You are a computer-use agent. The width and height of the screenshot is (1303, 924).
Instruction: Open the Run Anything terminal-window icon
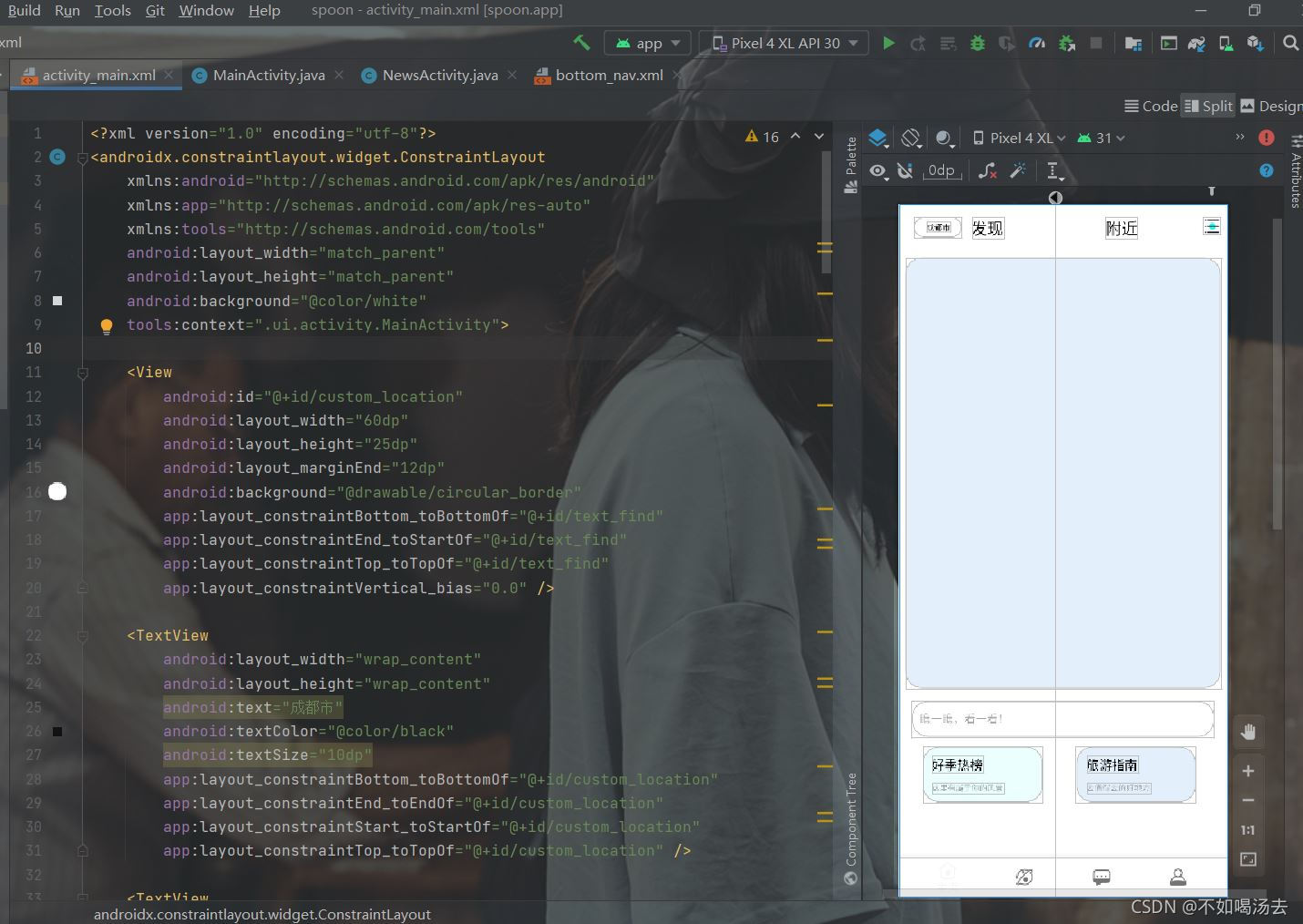point(1168,43)
